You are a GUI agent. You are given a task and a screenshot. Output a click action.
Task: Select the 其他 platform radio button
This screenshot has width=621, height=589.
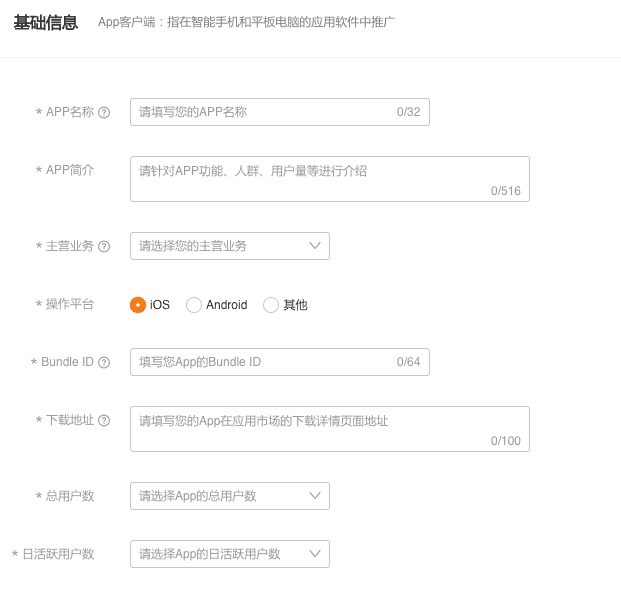click(271, 305)
